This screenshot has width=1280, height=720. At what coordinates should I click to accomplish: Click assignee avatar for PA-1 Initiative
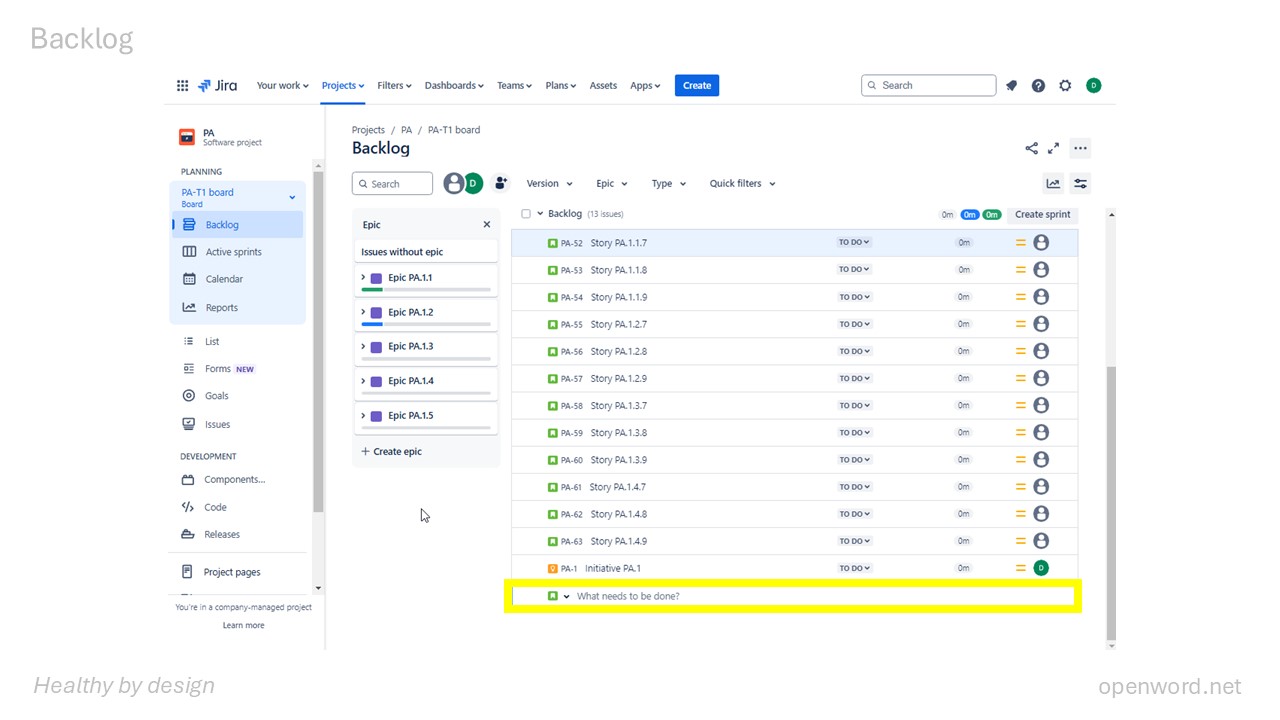(x=1041, y=568)
